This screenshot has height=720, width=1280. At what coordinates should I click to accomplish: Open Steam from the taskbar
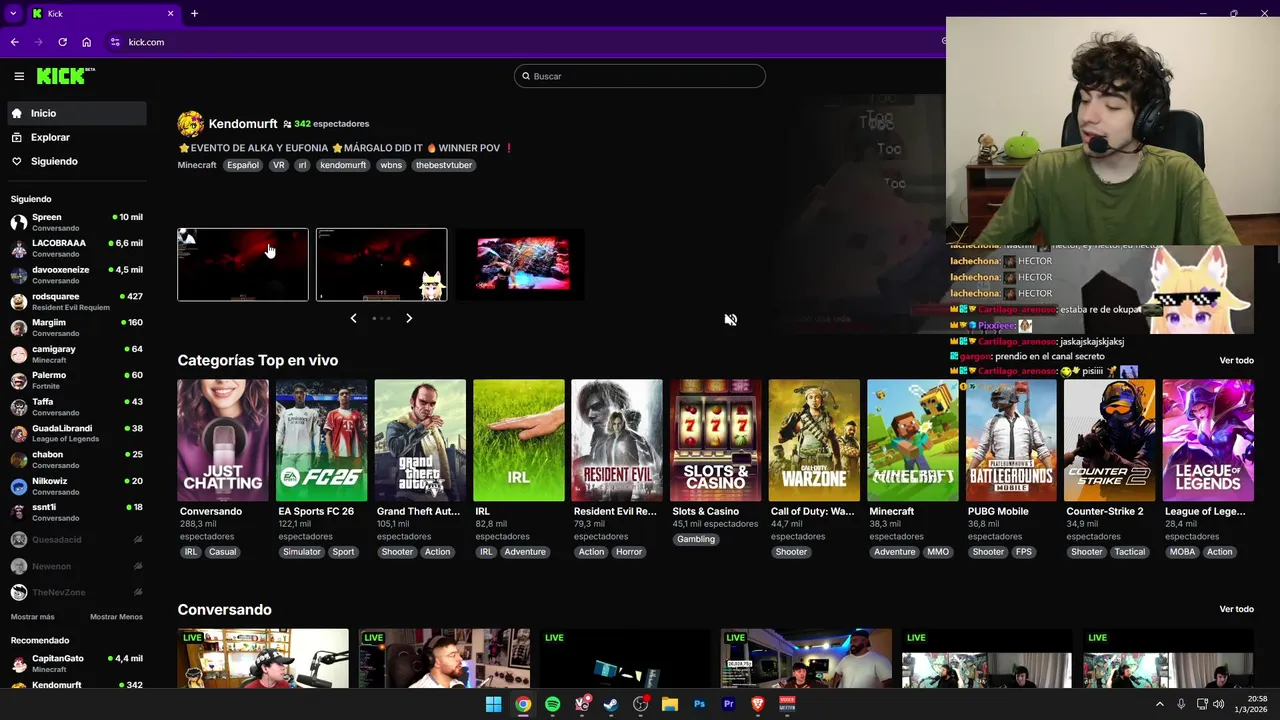(611, 704)
